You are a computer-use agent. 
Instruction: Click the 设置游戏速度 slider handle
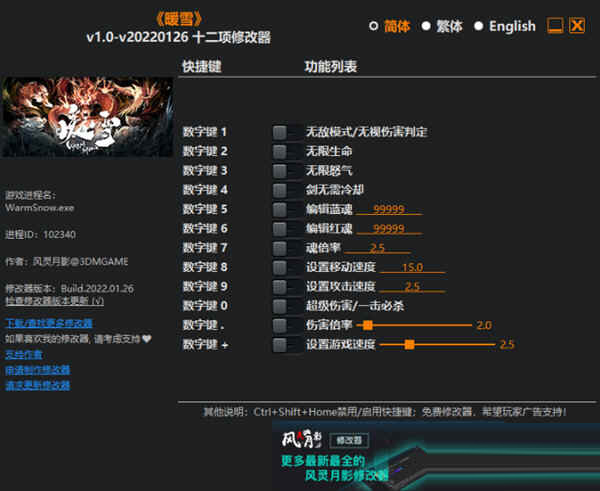click(x=409, y=345)
